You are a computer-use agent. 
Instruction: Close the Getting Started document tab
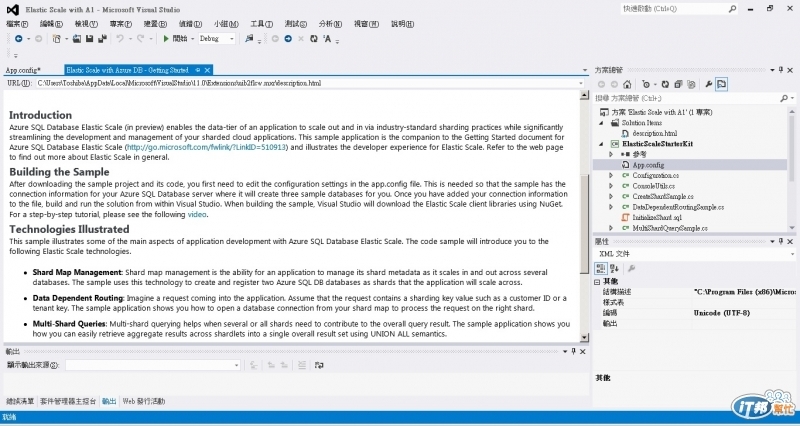[x=208, y=70]
